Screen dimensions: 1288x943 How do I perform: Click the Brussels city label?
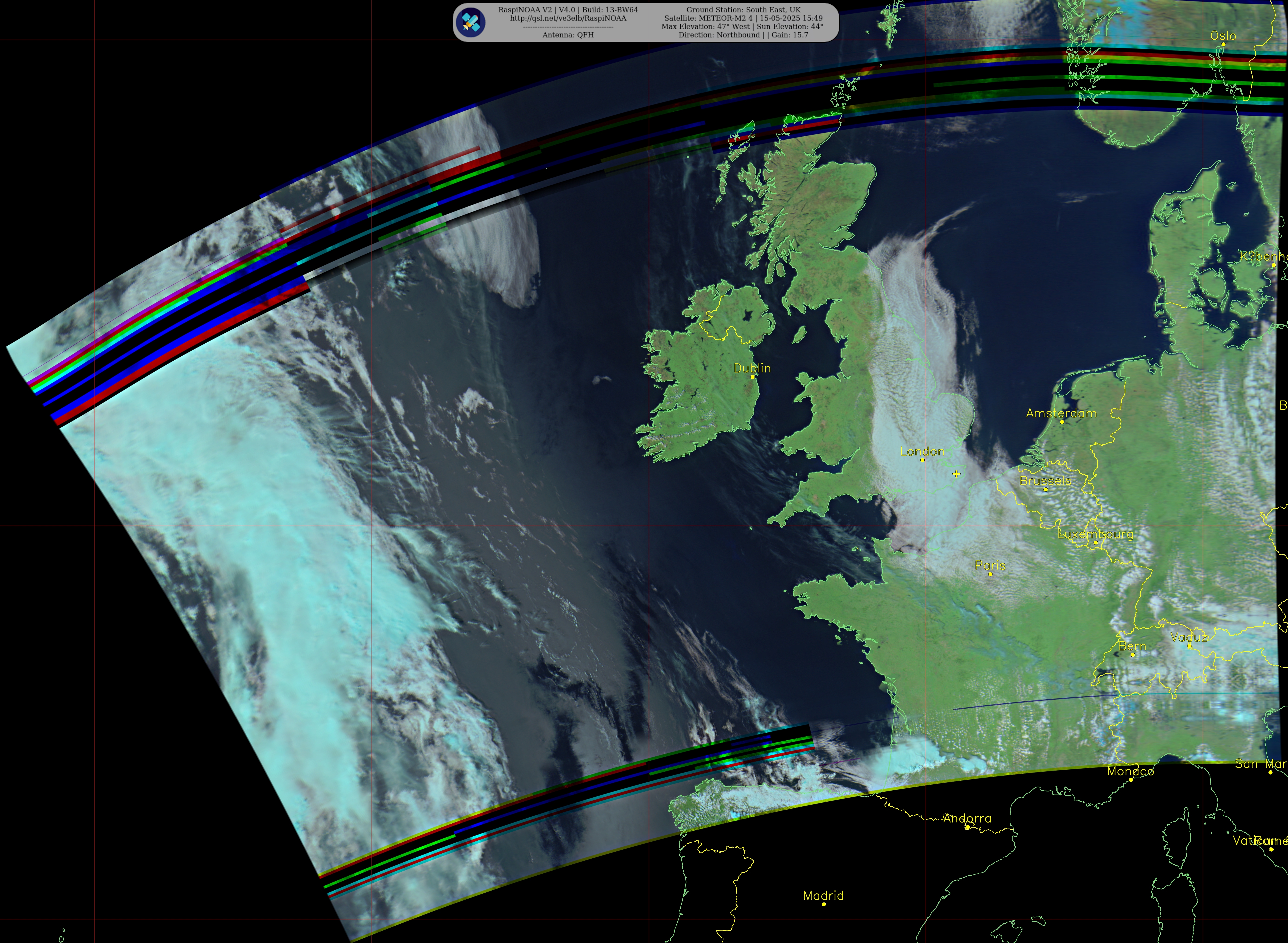1045,481
